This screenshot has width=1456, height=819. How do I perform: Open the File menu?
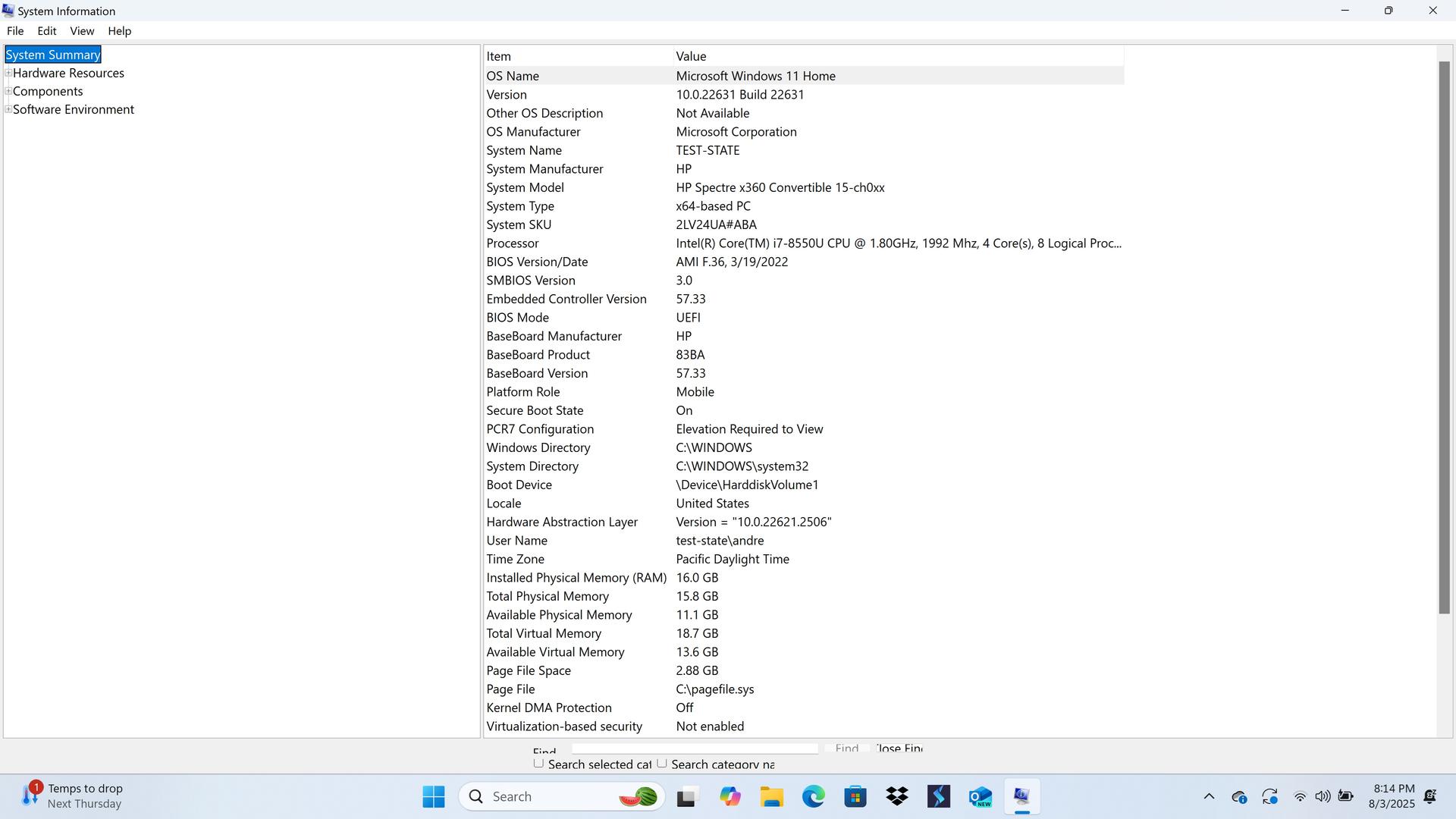(x=15, y=31)
